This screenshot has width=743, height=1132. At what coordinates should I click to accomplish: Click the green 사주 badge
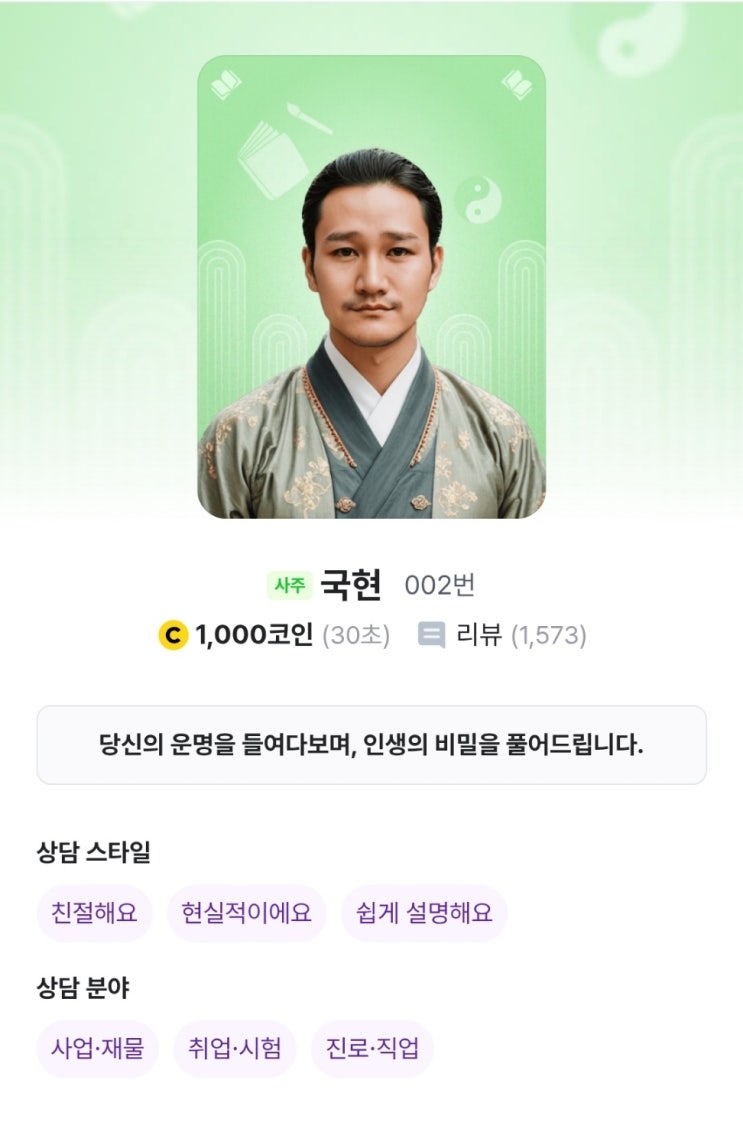pos(290,585)
